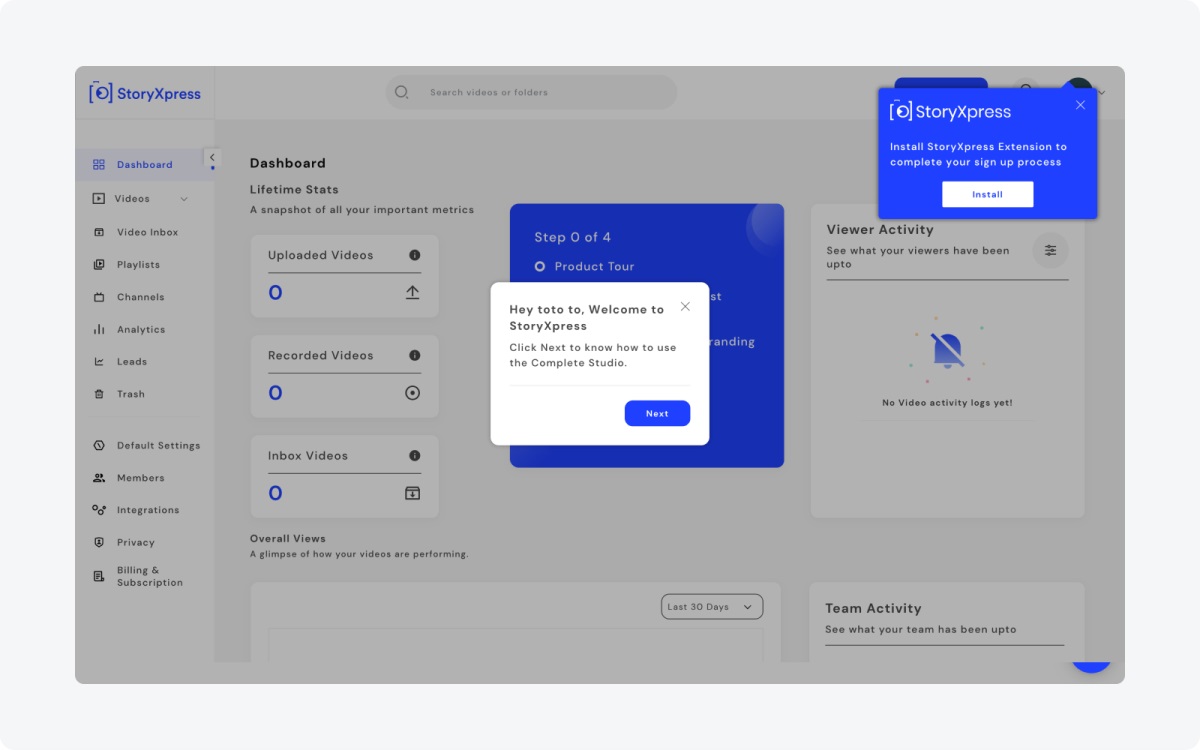Click the "Team Activity" heading

pos(873,608)
